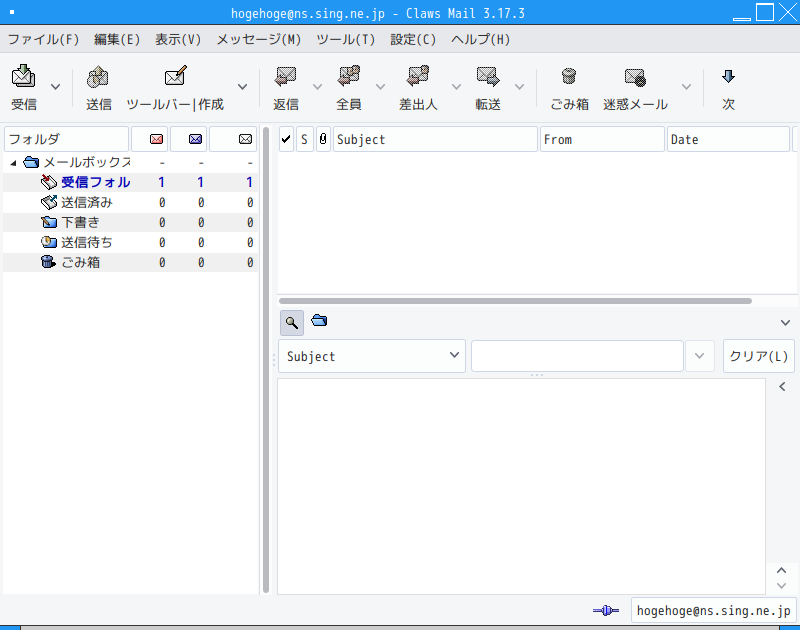Click the message view down arrow
This screenshot has width=800, height=630.
click(x=781, y=586)
